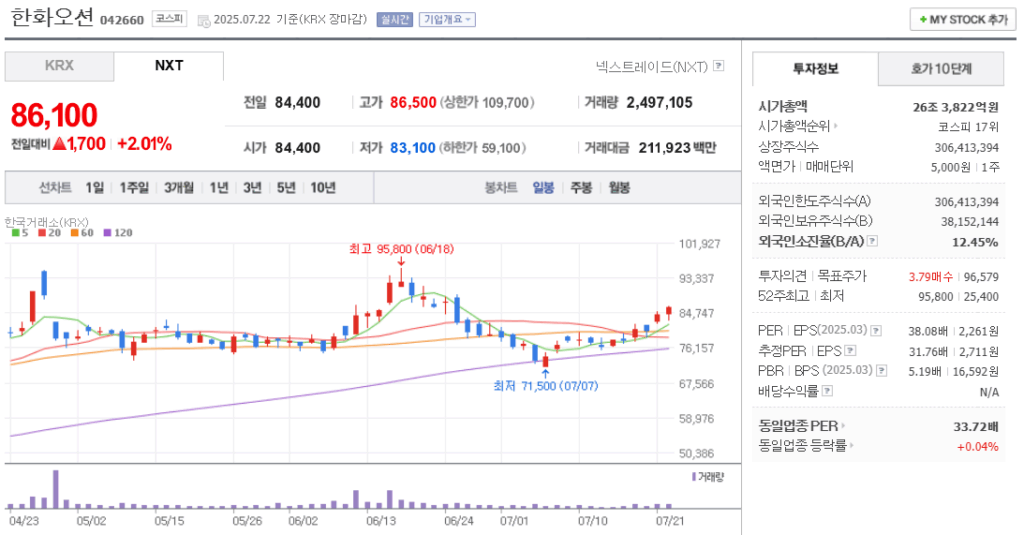Viewport: 1024px width, 535px height.
Task: Click the 외국인소진율(B/A) help icon
Action: [872, 241]
